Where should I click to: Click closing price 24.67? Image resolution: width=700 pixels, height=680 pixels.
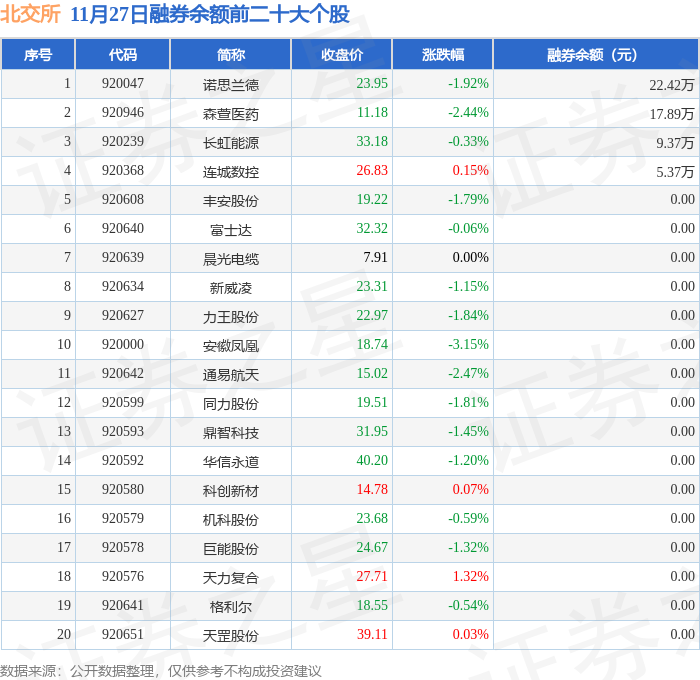[372, 548]
